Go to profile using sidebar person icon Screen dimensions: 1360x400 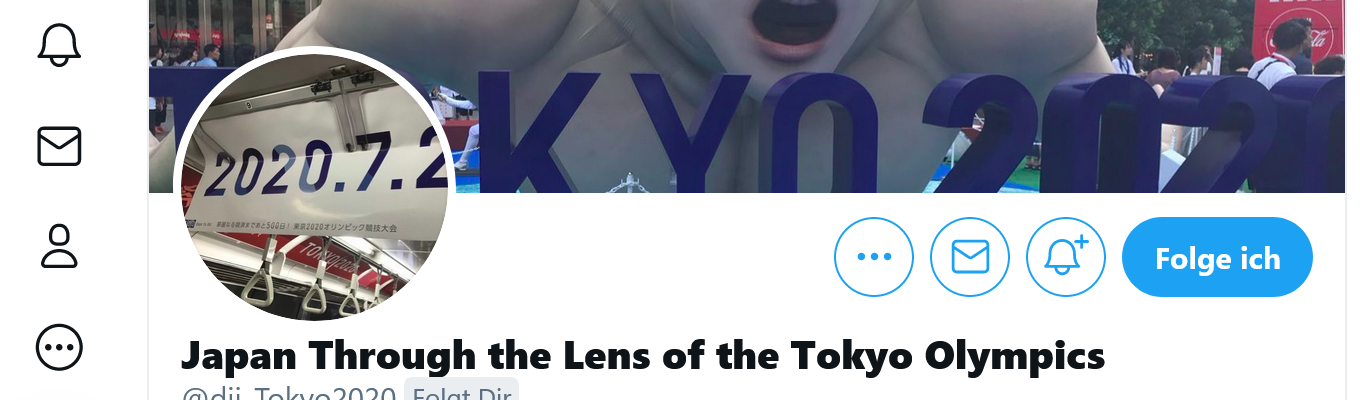click(x=59, y=247)
